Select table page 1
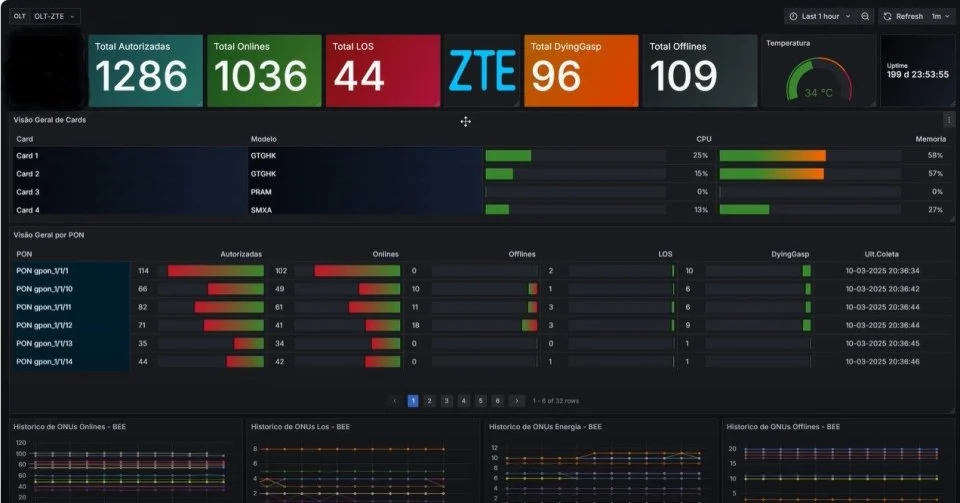 [x=413, y=401]
